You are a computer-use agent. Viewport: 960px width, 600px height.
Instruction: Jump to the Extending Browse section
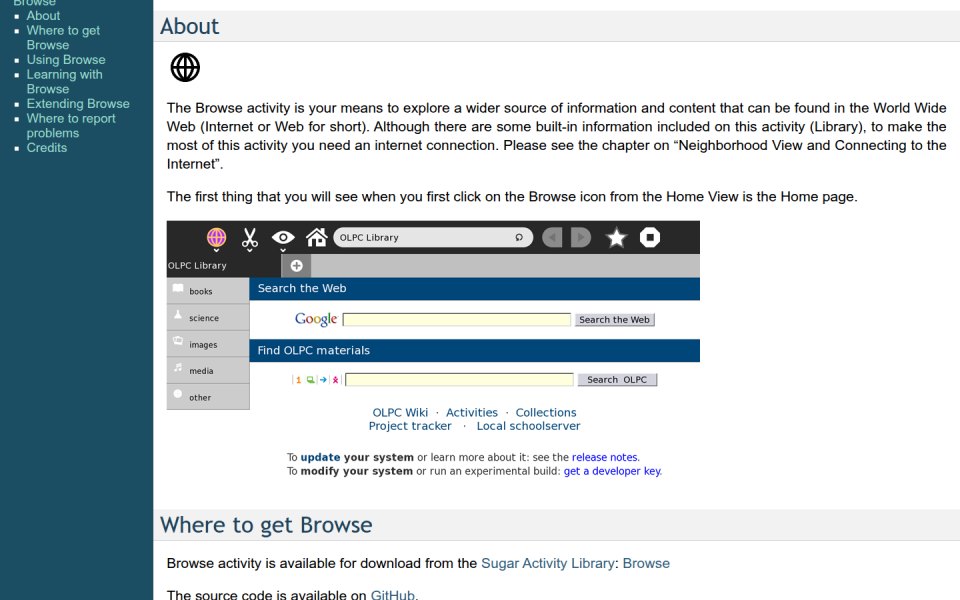coord(78,104)
